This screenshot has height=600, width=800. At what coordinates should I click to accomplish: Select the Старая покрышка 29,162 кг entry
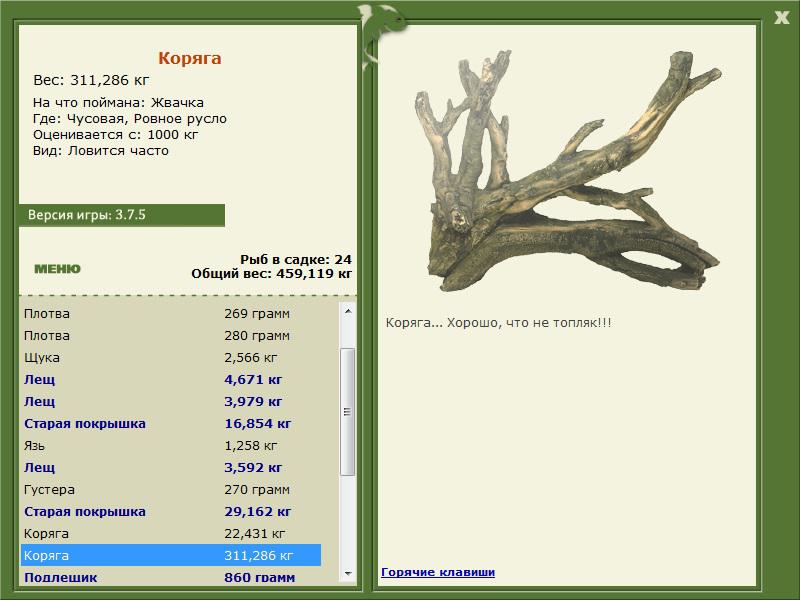coord(171,511)
